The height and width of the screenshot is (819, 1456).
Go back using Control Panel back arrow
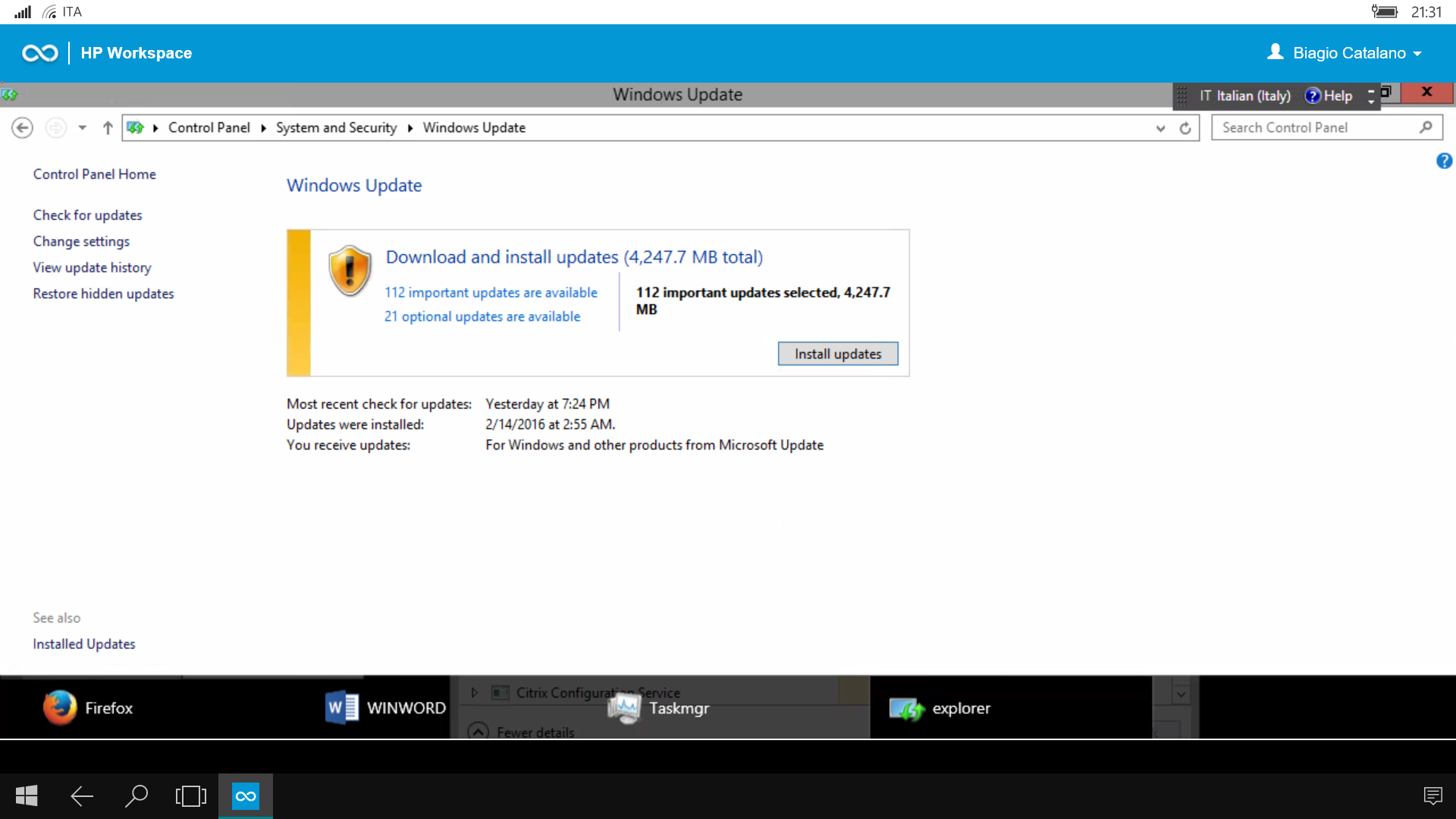coord(22,127)
